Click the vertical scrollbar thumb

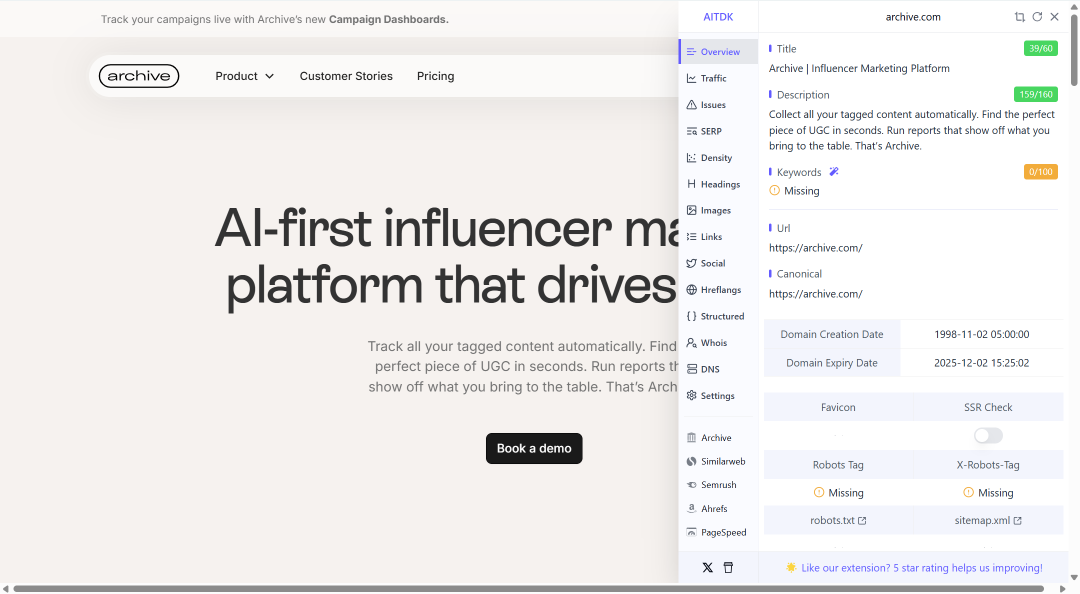coord(1074,50)
